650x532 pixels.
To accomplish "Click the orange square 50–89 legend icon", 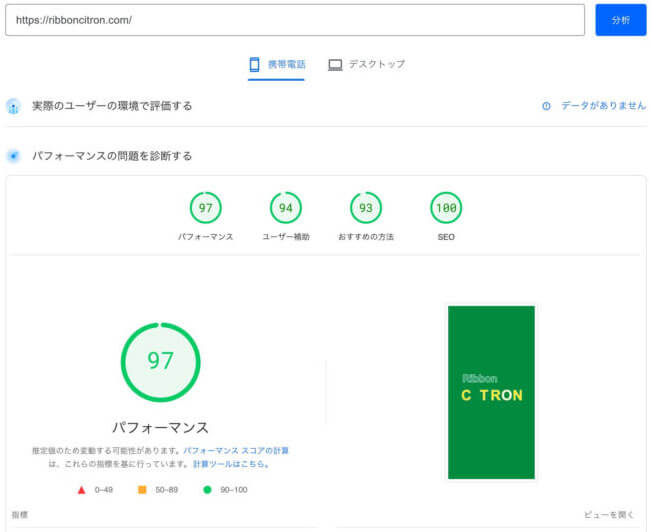I will [142, 490].
